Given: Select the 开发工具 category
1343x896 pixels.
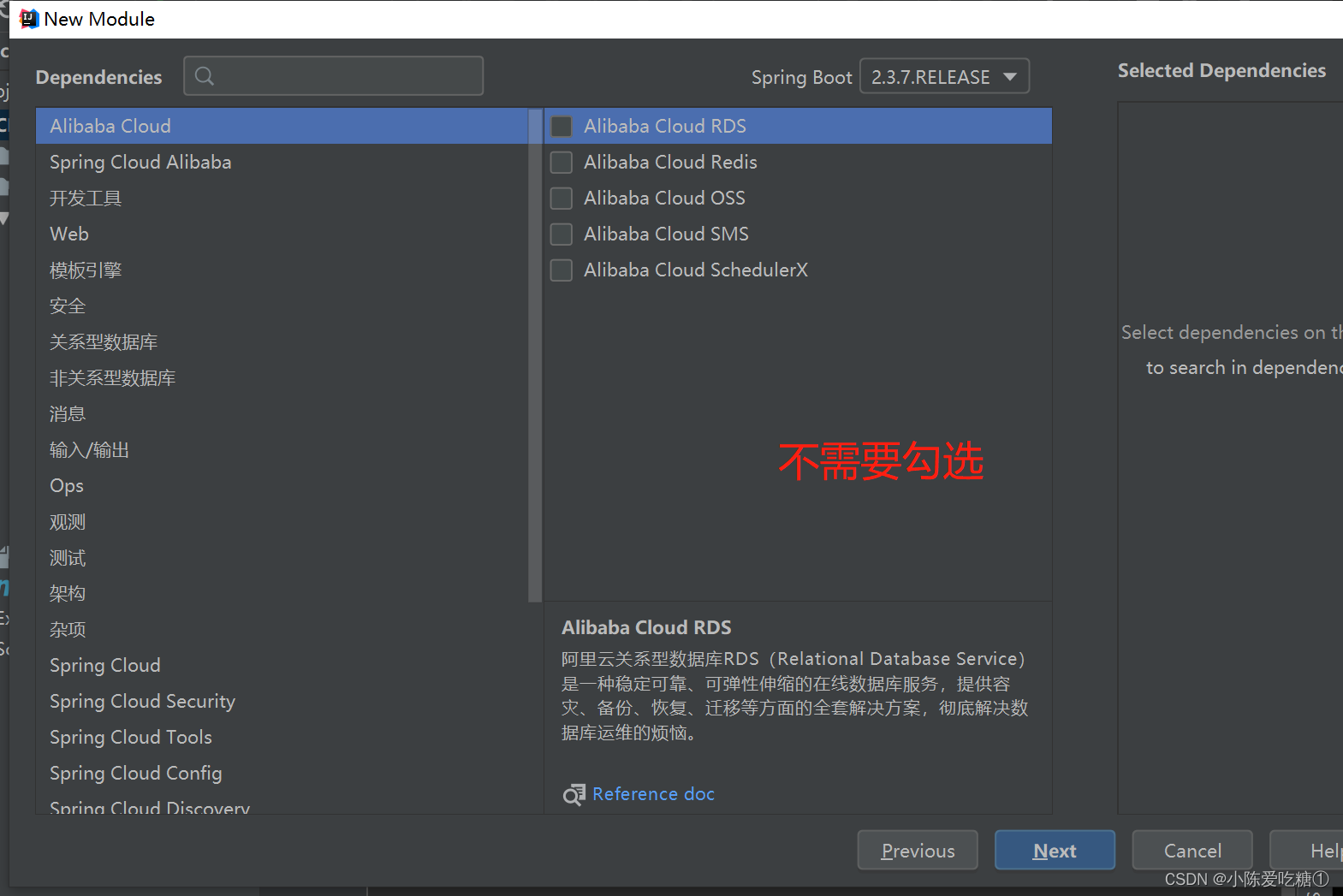Looking at the screenshot, I should (282, 198).
